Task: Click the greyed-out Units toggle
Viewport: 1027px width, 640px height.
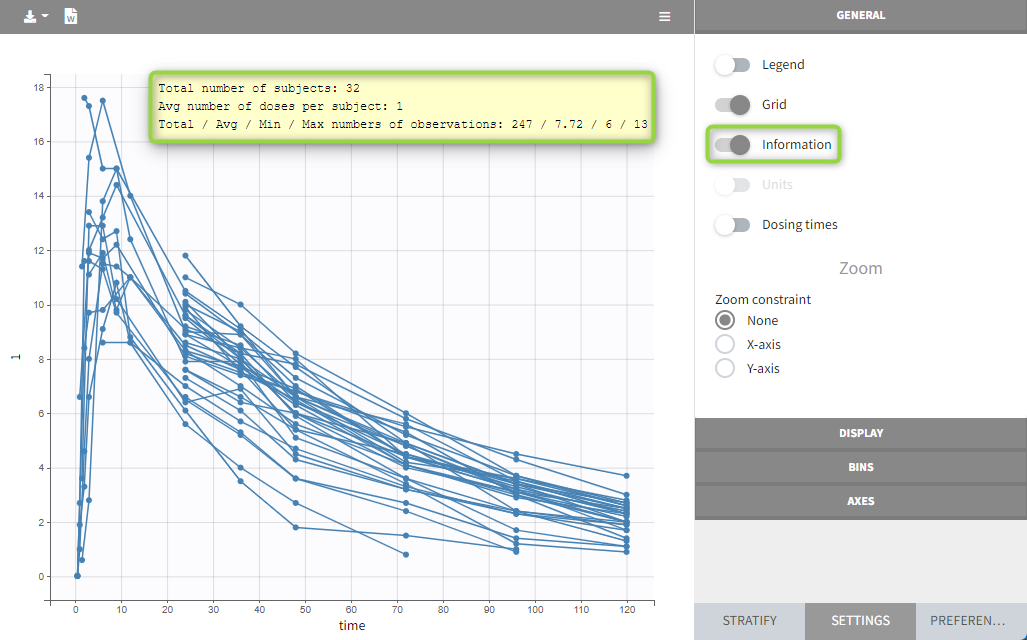Action: [732, 185]
